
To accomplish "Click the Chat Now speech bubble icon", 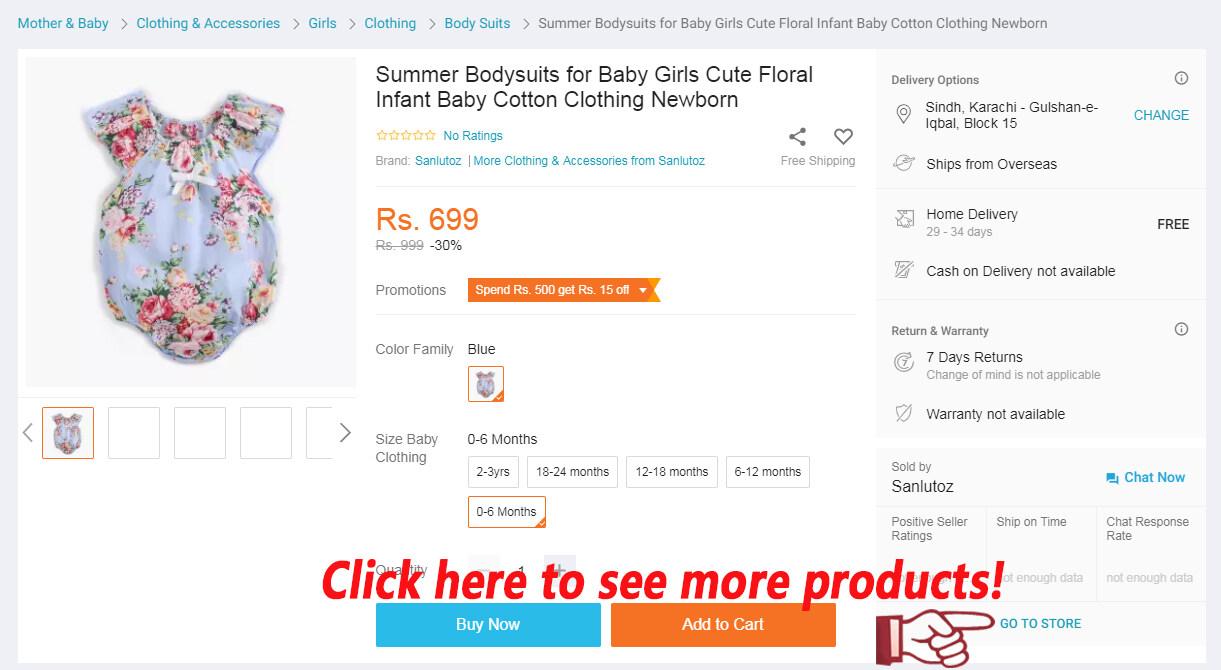I will (1112, 478).
